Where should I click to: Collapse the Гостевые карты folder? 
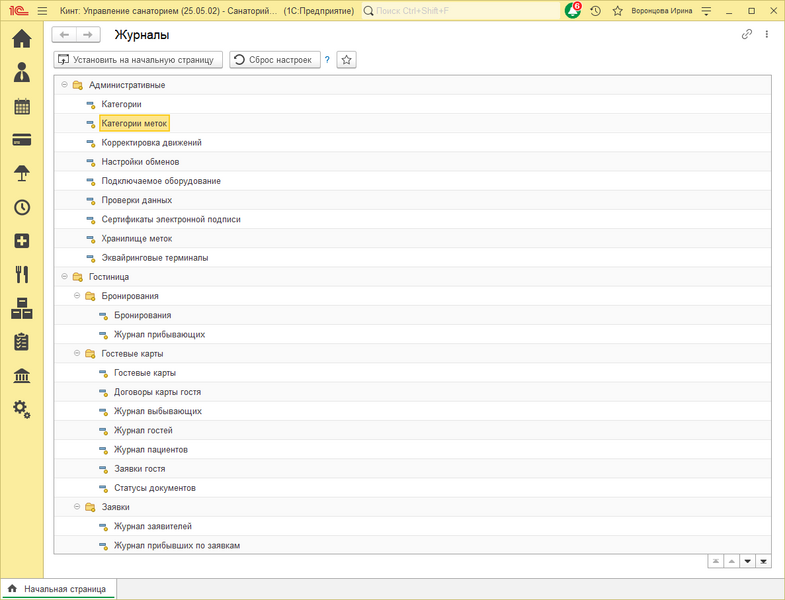[x=77, y=353]
